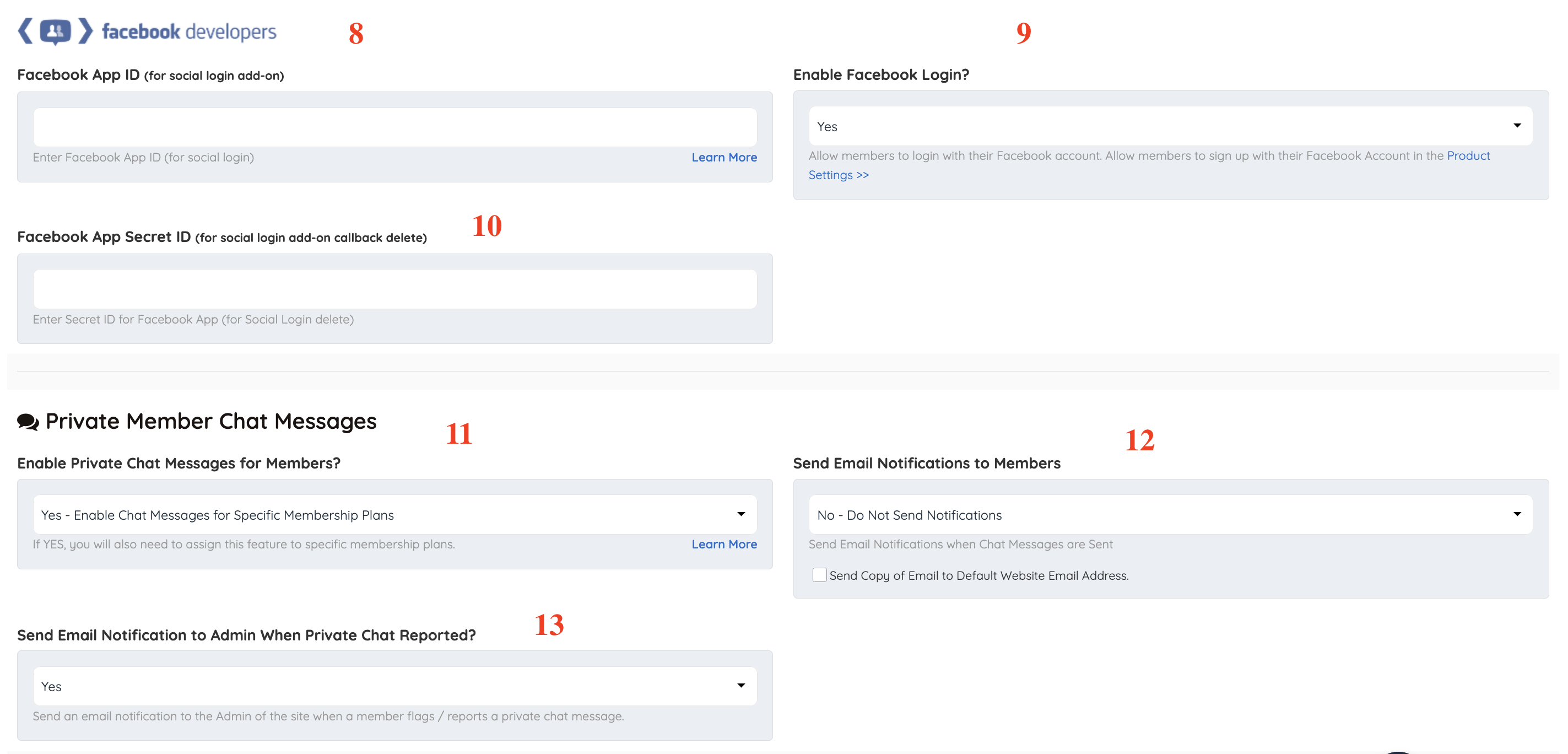
Task: Open the Product Settings >> link
Action: pos(838,175)
